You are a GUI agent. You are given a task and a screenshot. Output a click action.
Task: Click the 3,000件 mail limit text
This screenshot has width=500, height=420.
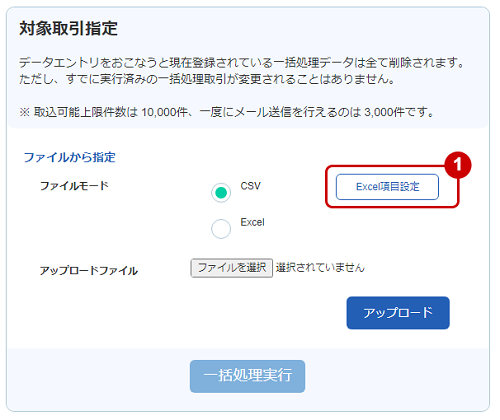click(x=384, y=112)
